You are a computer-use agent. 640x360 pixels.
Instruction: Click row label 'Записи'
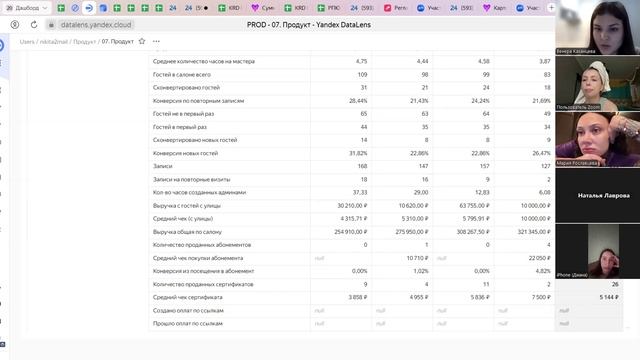162,166
